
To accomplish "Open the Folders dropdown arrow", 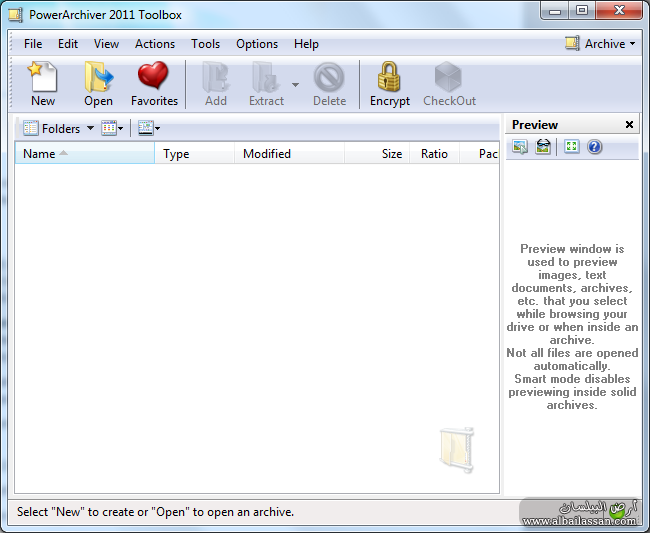I will pyautogui.click(x=90, y=128).
